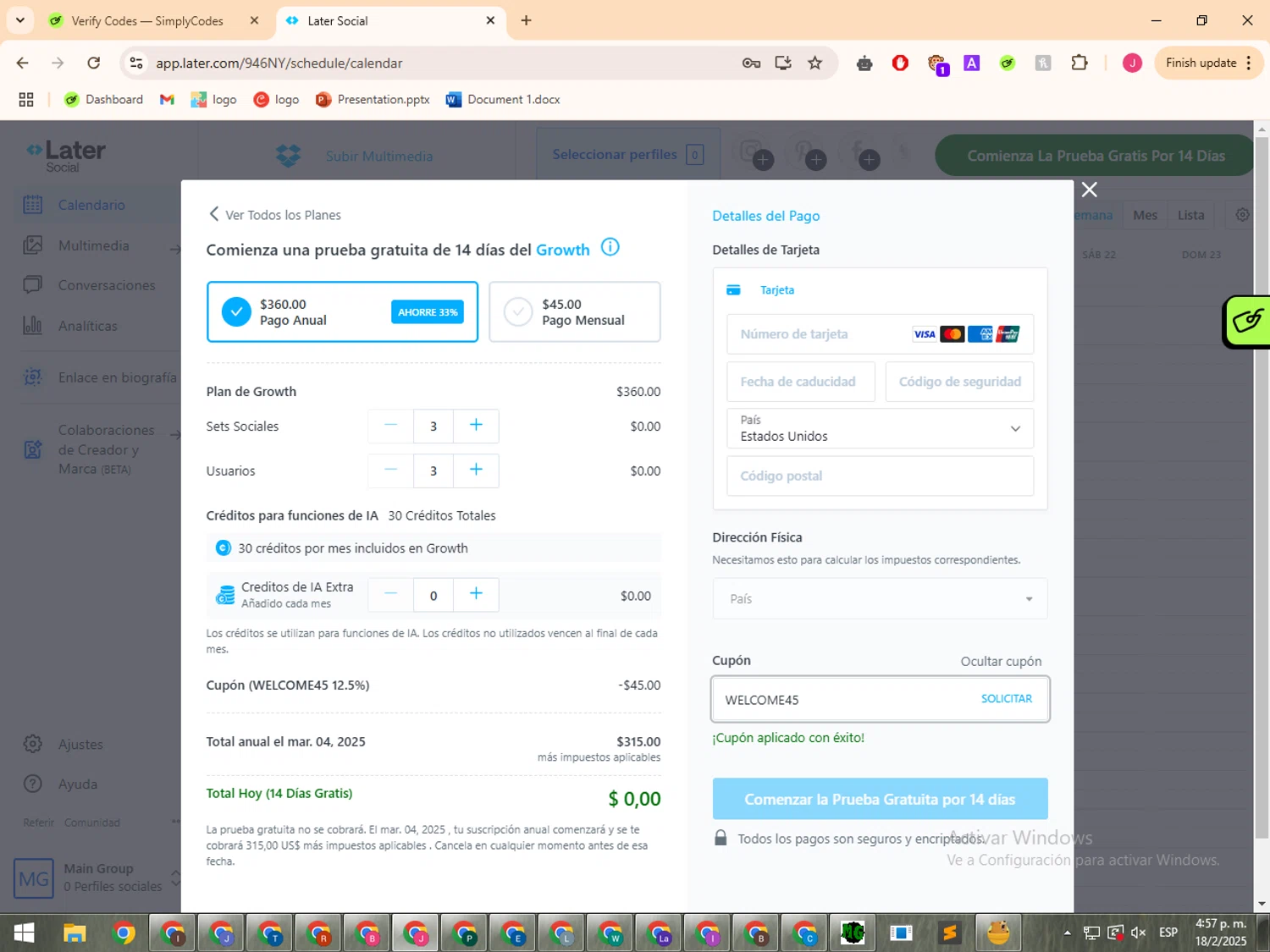
Task: Close the payment modal with the X icon
Action: point(1089,190)
